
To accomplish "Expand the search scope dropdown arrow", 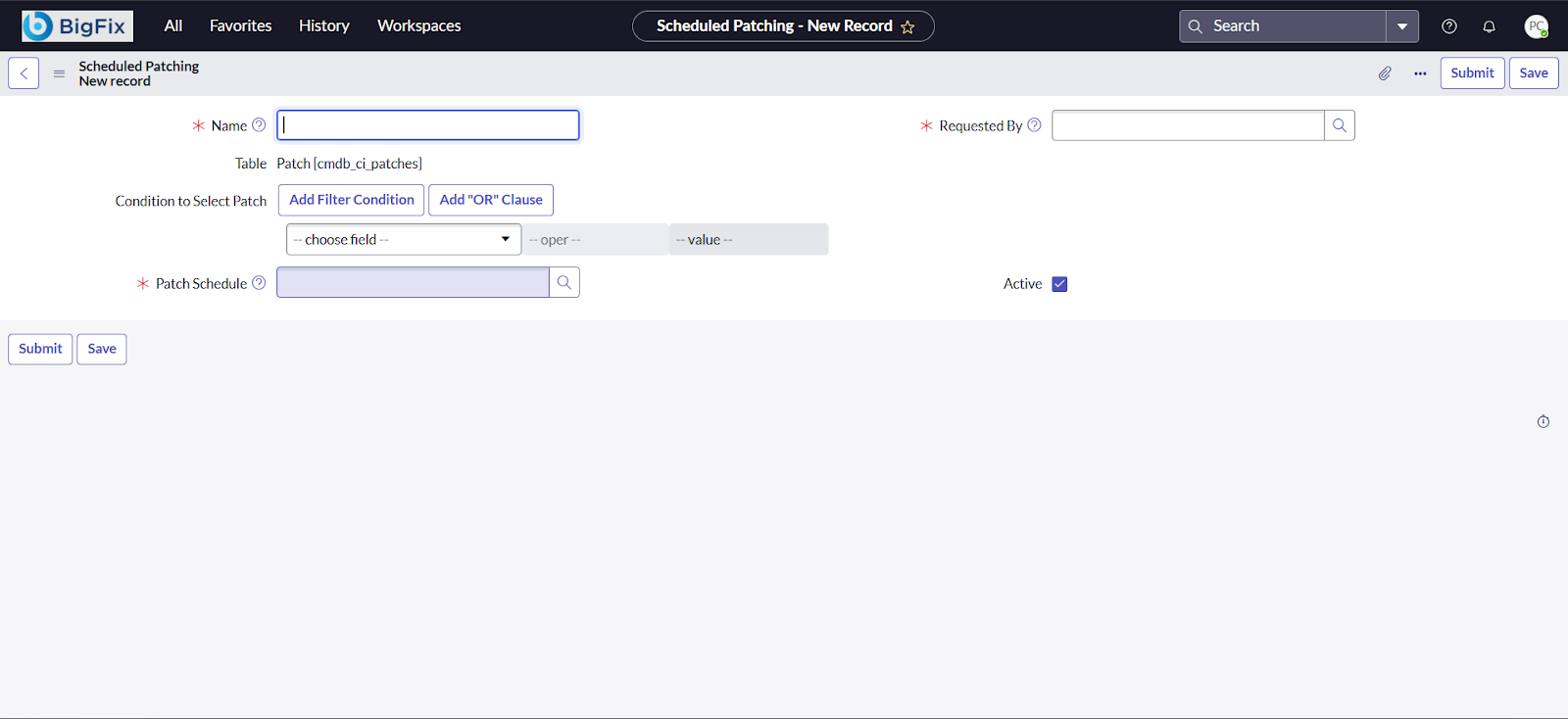I will click(1402, 26).
